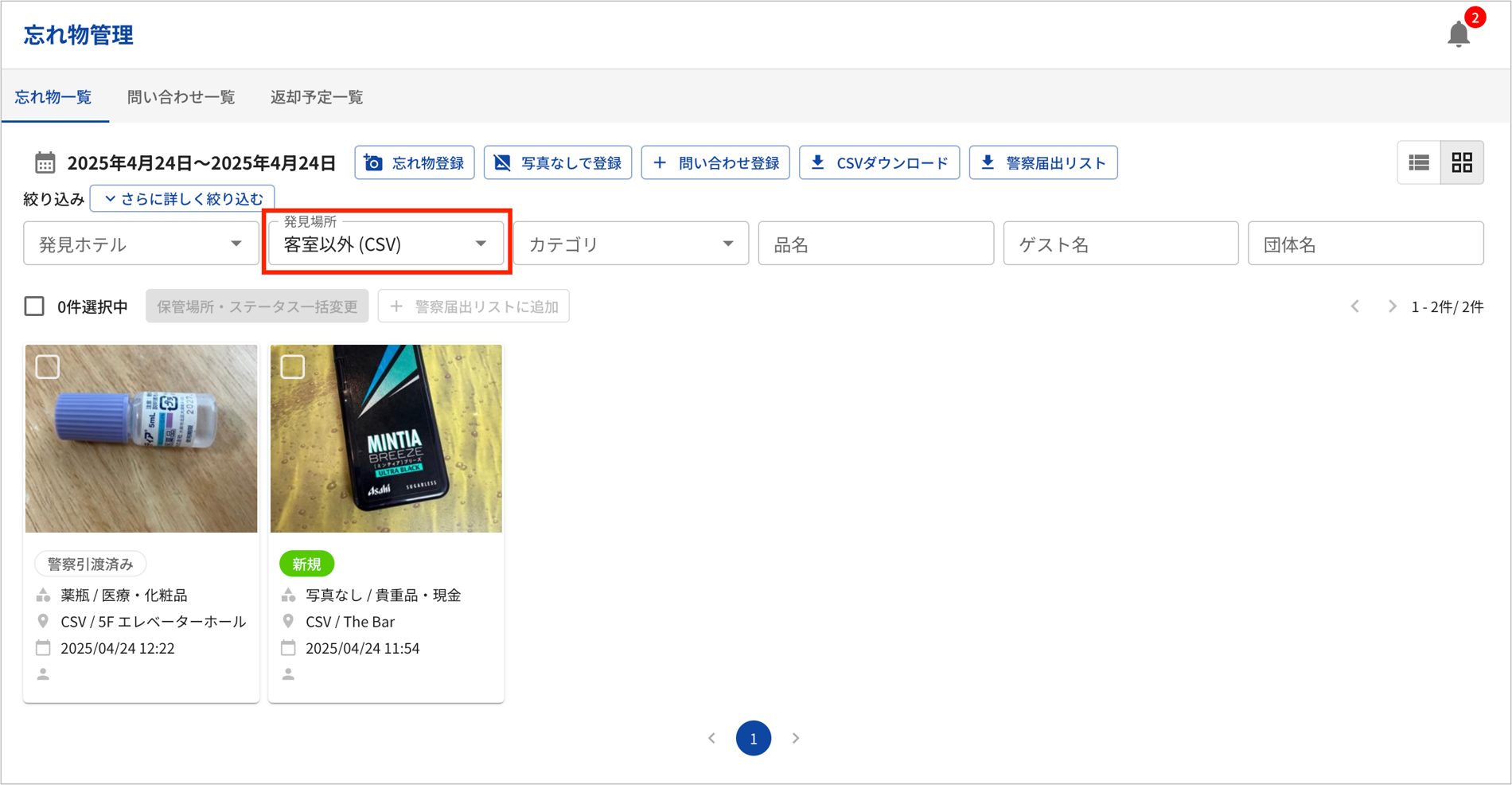Screen dimensions: 1512x785
Task: Click the ゲスト名 input field
Action: coord(1121,244)
